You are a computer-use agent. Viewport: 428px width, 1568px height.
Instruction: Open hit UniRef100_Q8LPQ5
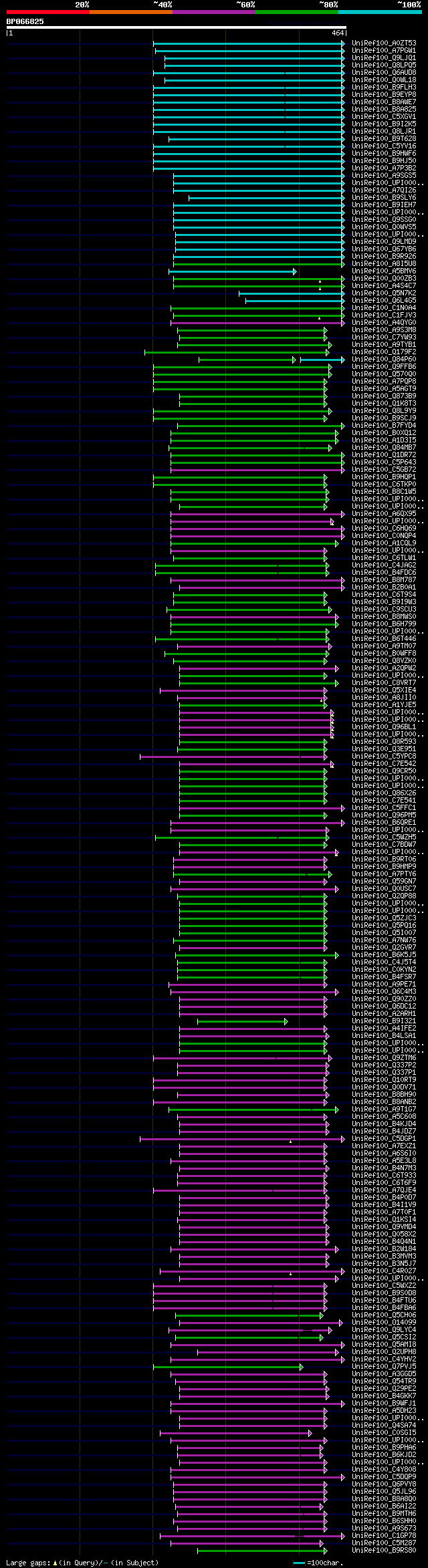click(x=384, y=66)
